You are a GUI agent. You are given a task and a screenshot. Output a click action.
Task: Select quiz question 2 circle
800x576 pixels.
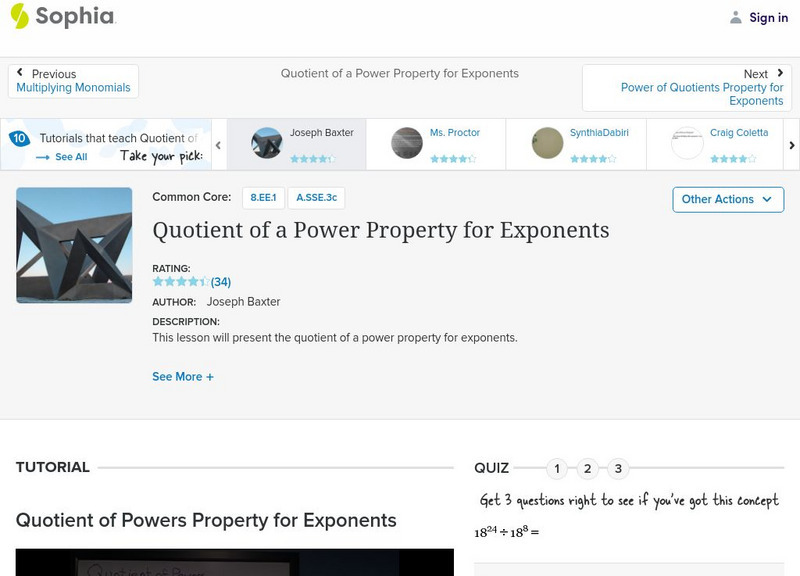pos(588,468)
